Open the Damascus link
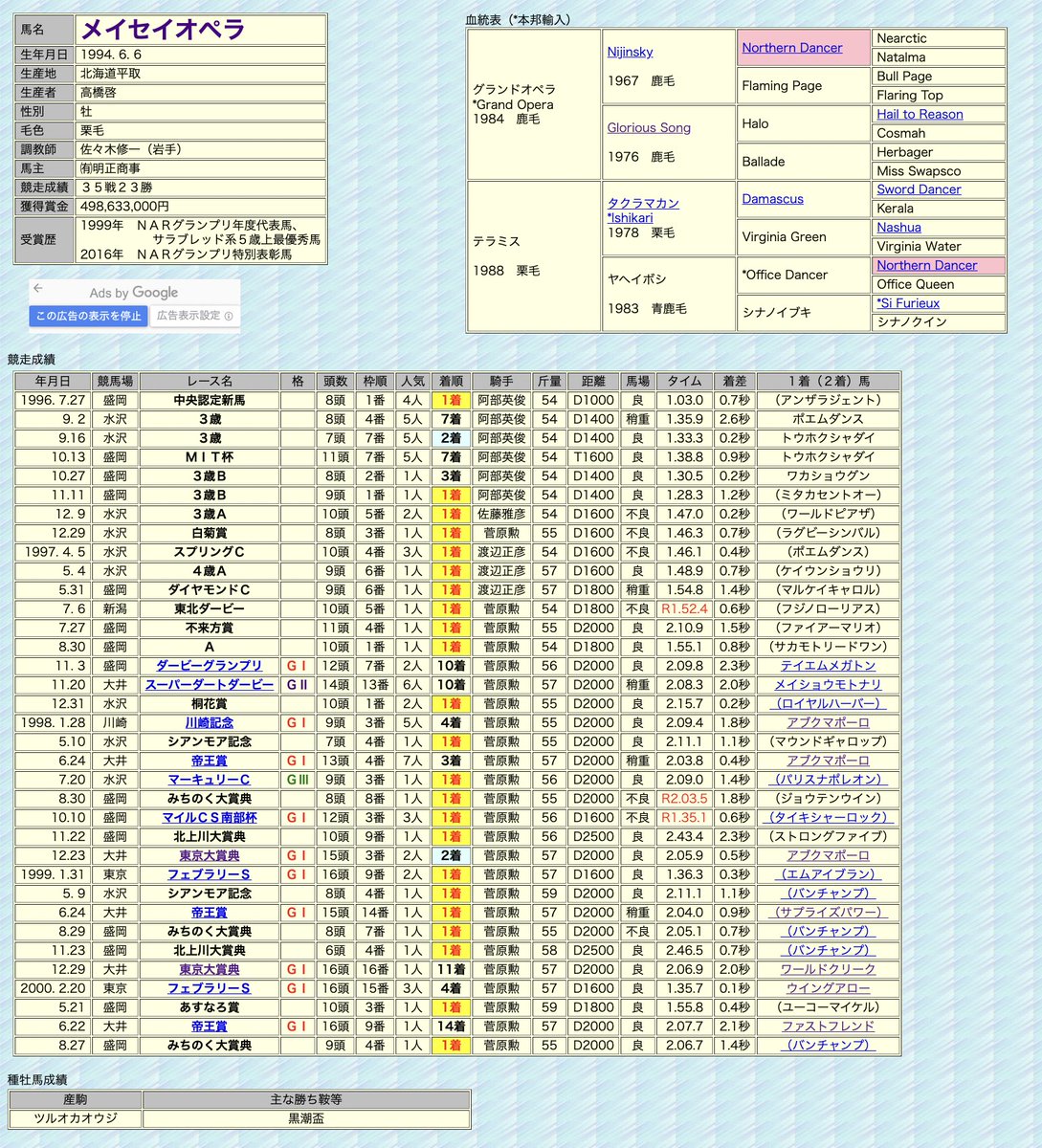 [773, 199]
